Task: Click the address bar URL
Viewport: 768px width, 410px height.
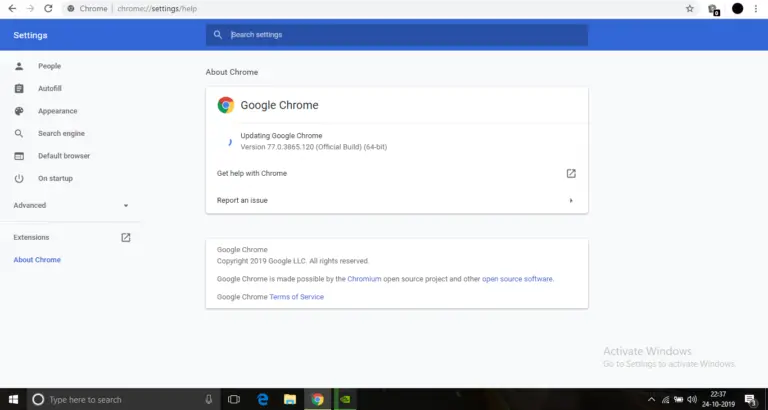Action: pyautogui.click(x=157, y=8)
